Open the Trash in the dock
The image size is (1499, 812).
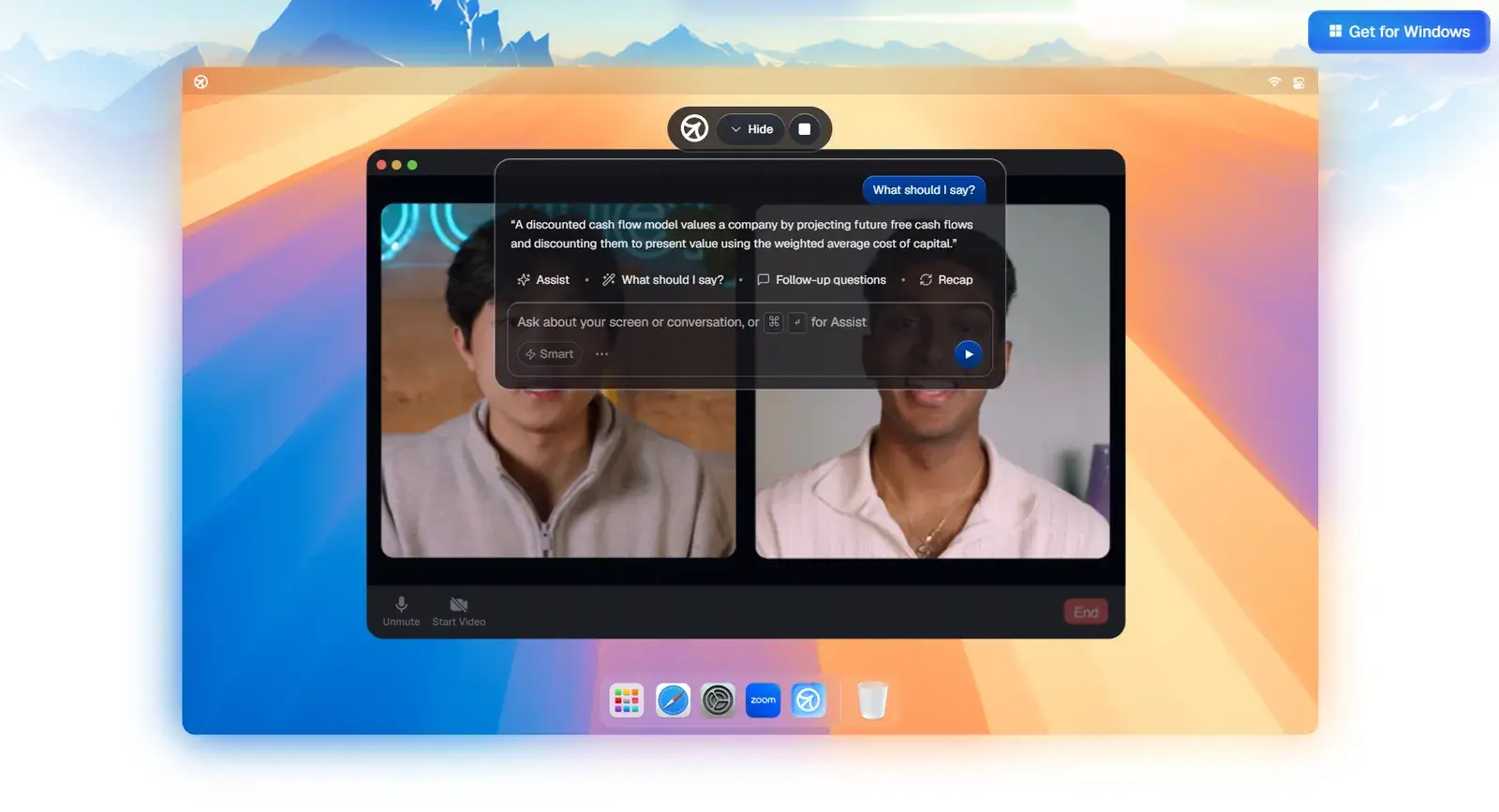tap(872, 700)
